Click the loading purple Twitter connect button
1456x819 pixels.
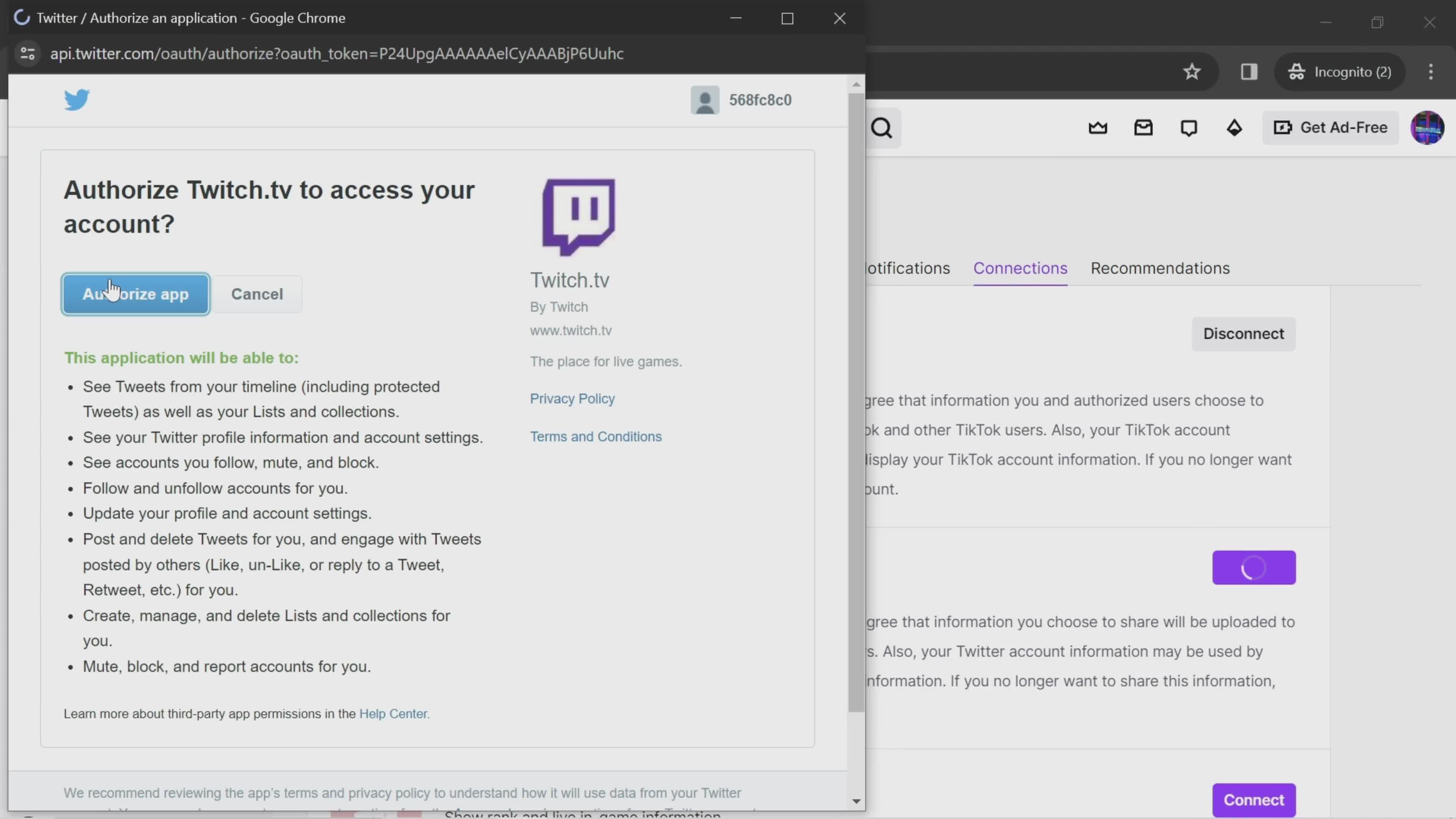1254,568
